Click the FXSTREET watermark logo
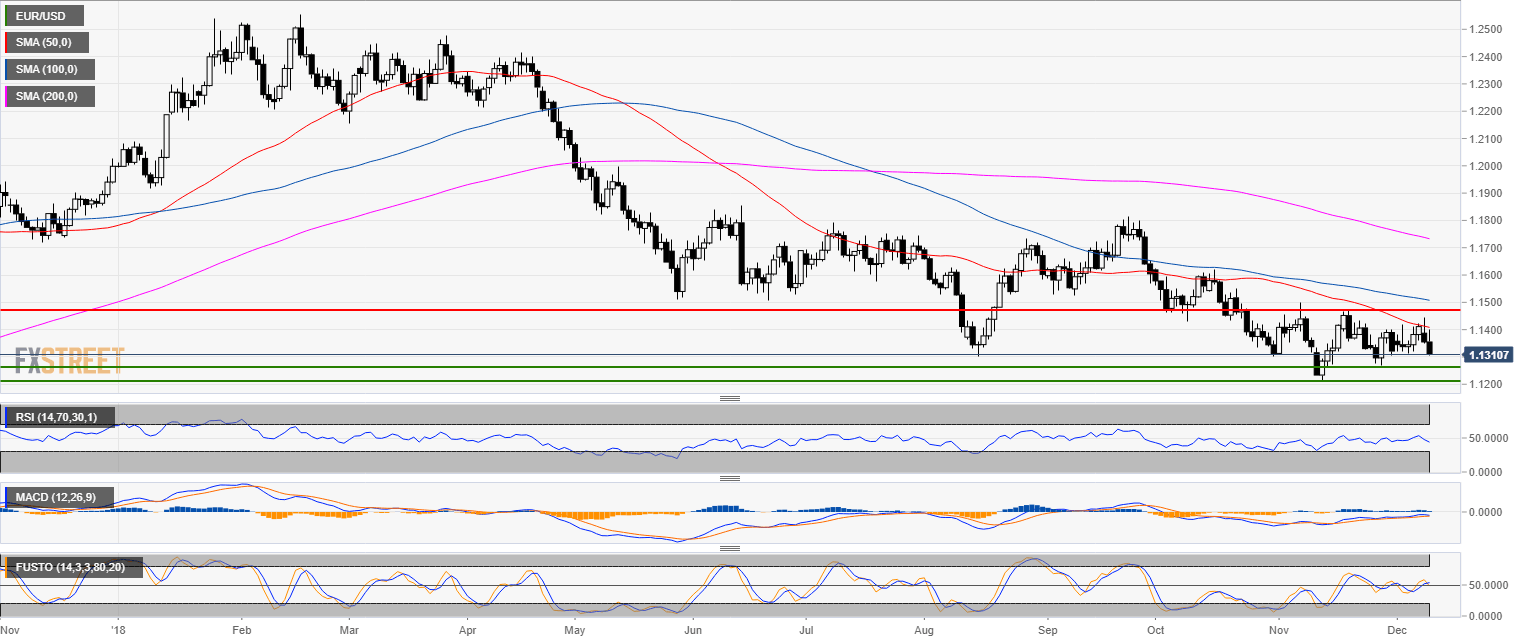Screen dimensions: 1531x643 click(x=69, y=360)
